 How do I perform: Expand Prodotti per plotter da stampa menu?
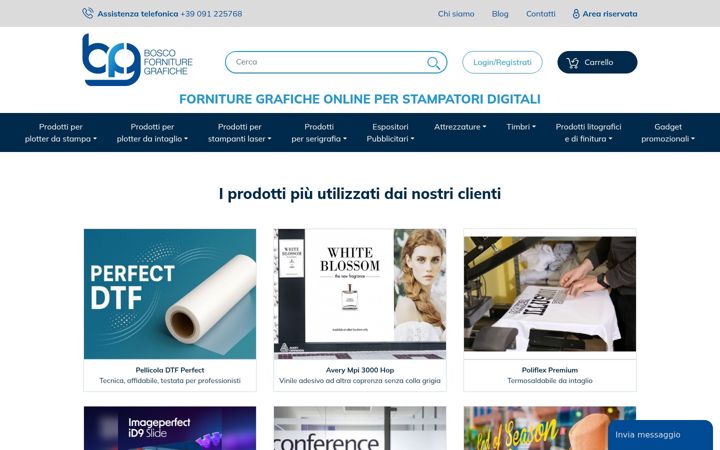61,133
